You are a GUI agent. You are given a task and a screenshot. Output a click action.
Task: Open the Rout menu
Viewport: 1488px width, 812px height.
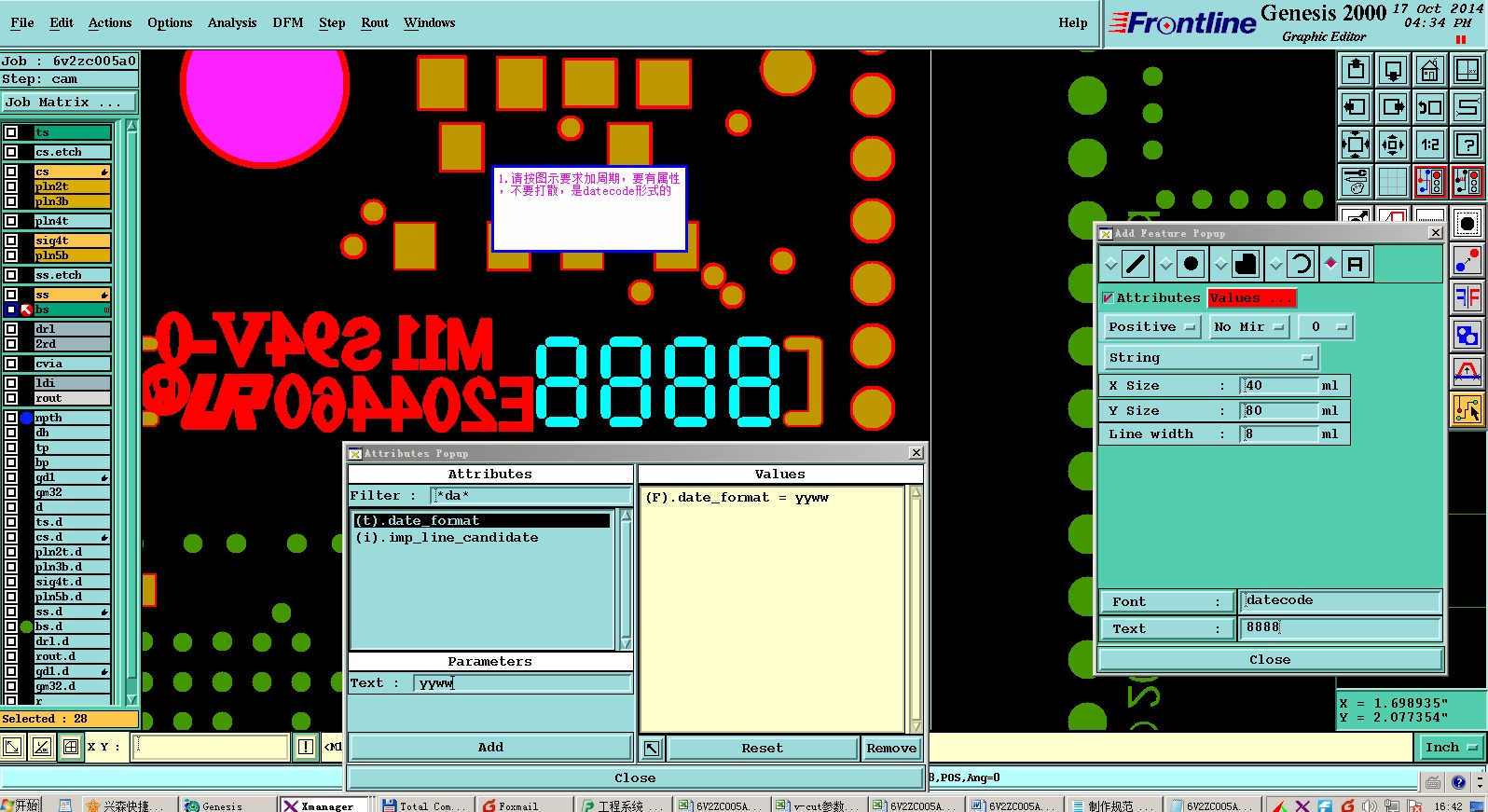tap(375, 22)
